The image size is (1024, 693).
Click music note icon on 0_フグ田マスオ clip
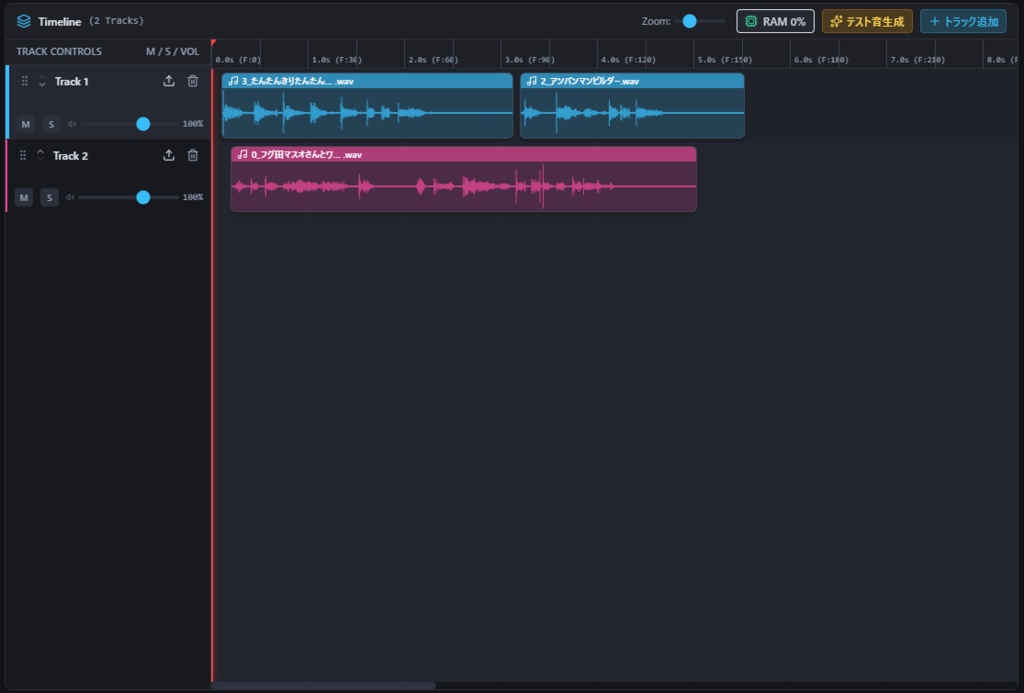[x=242, y=155]
